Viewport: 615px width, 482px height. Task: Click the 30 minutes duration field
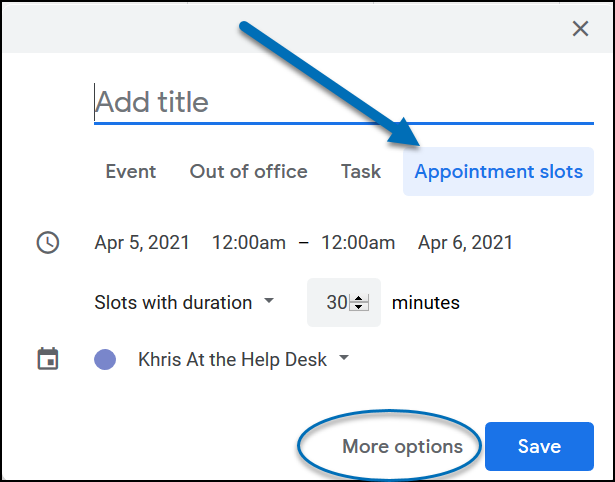[x=337, y=302]
